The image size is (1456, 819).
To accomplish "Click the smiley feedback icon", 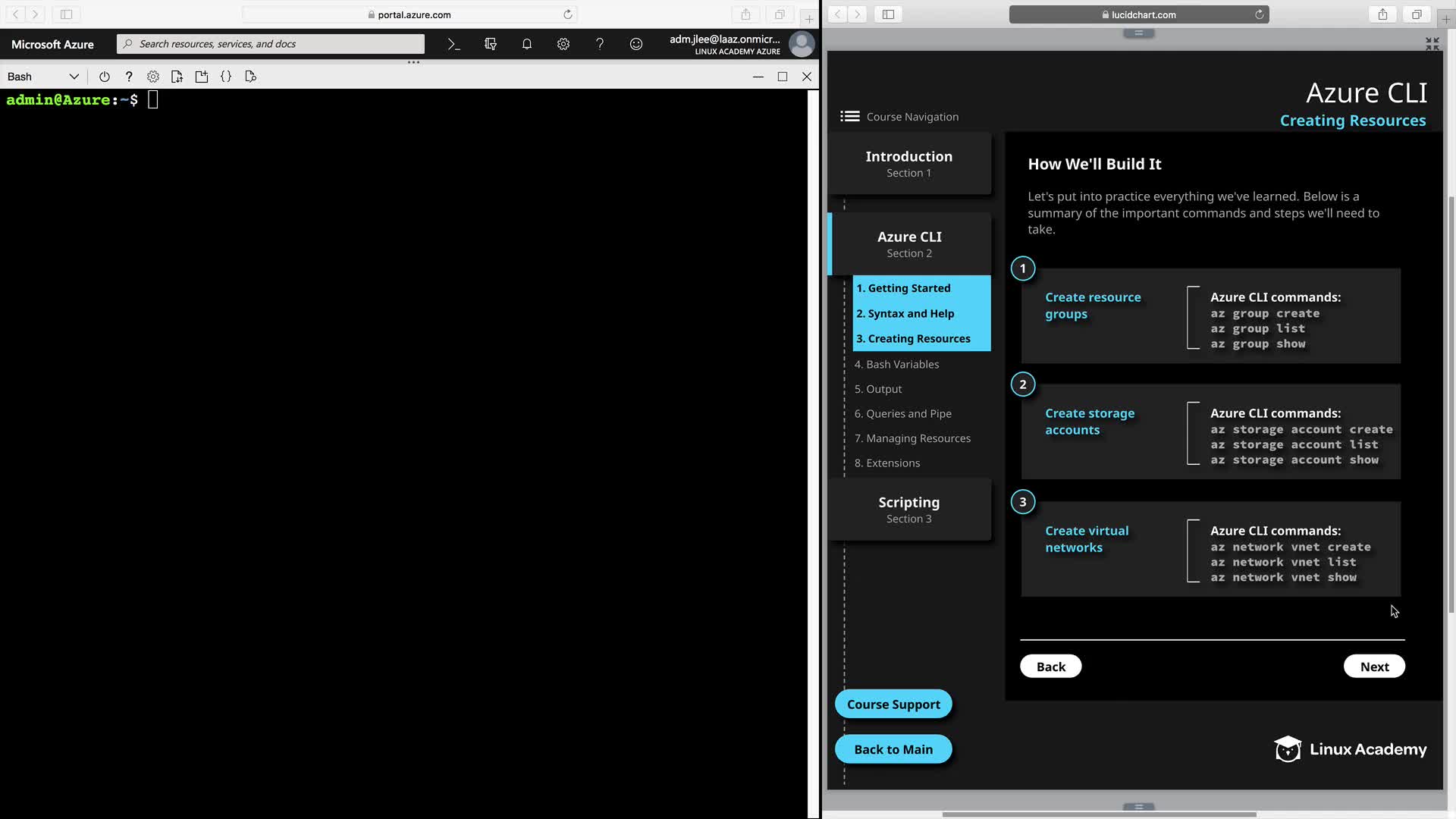I will pos(636,44).
